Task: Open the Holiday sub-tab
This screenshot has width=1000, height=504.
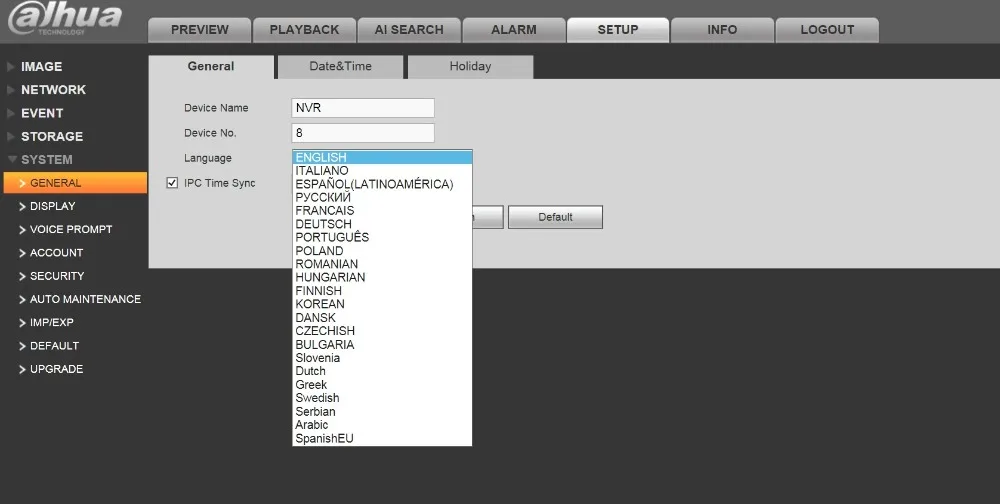Action: (470, 66)
